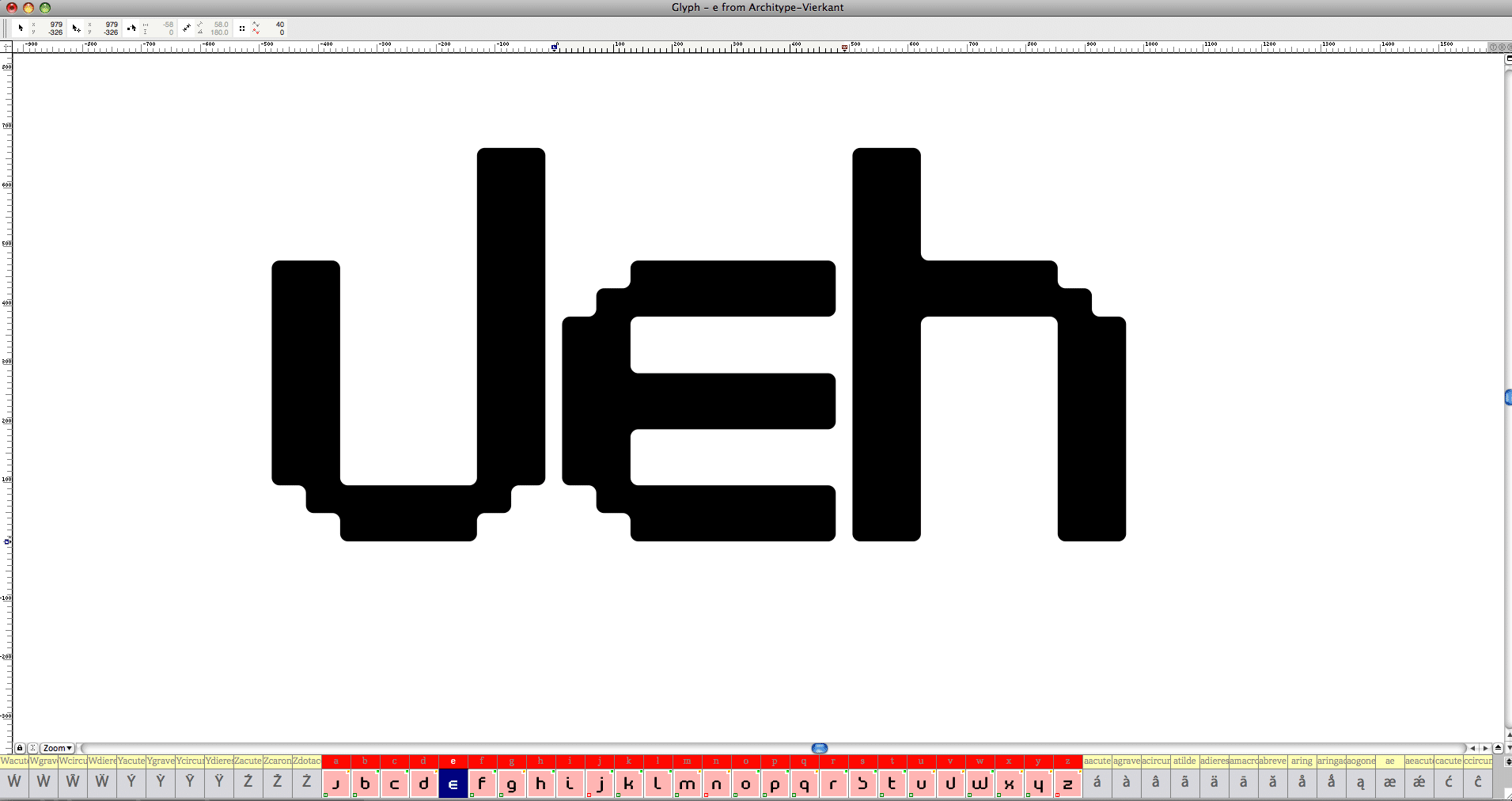Click the distance and angle measure icon
The width and height of the screenshot is (1512, 801).
point(186,28)
